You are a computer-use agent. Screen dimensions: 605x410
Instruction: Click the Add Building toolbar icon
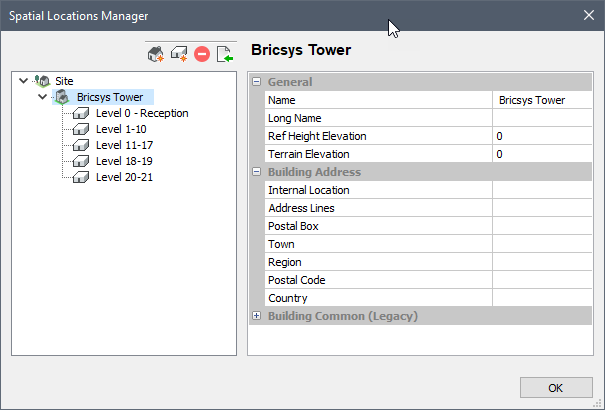[156, 54]
